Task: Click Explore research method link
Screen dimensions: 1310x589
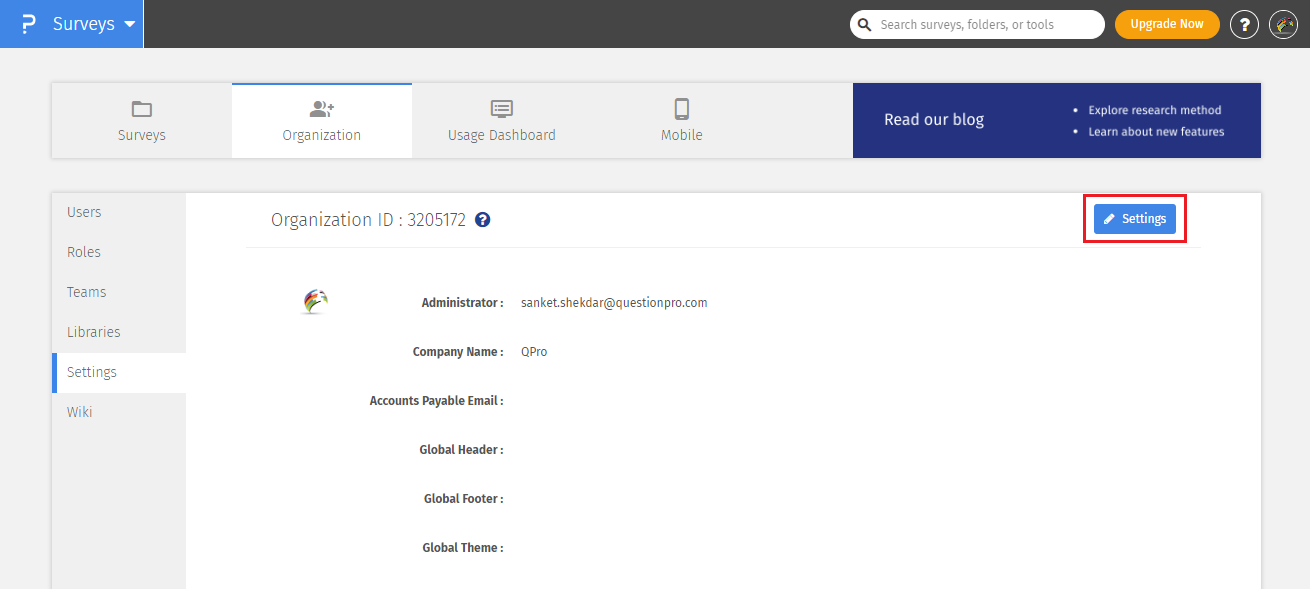Action: [x=1155, y=110]
